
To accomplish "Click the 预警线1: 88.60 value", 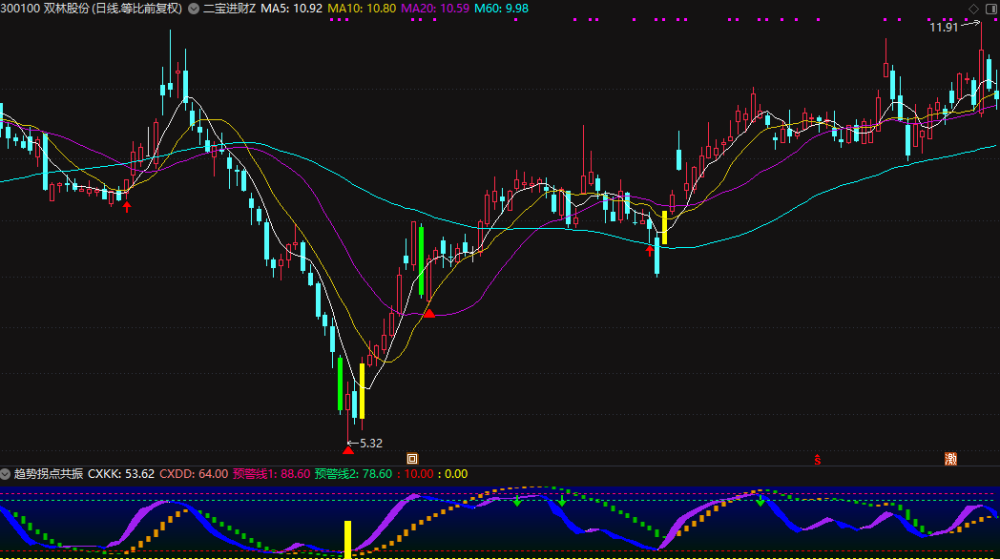I will (x=271, y=474).
